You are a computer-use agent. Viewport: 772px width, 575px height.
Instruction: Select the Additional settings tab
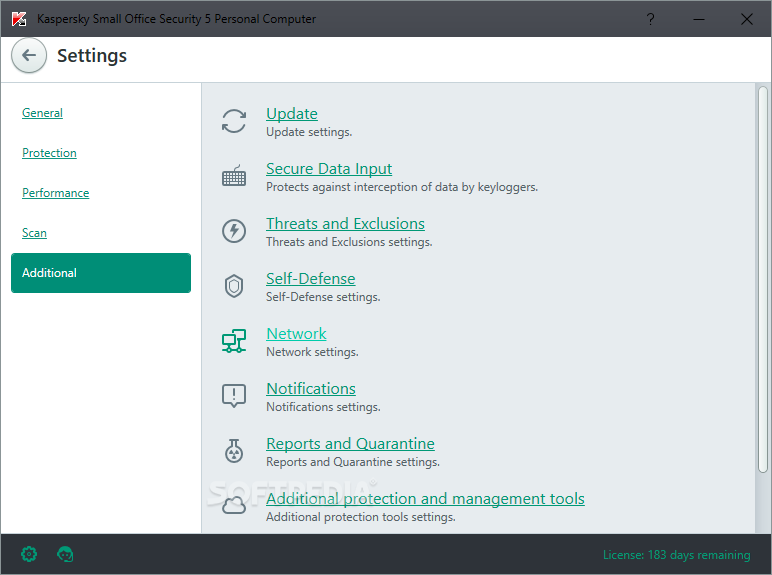pyautogui.click(x=101, y=273)
